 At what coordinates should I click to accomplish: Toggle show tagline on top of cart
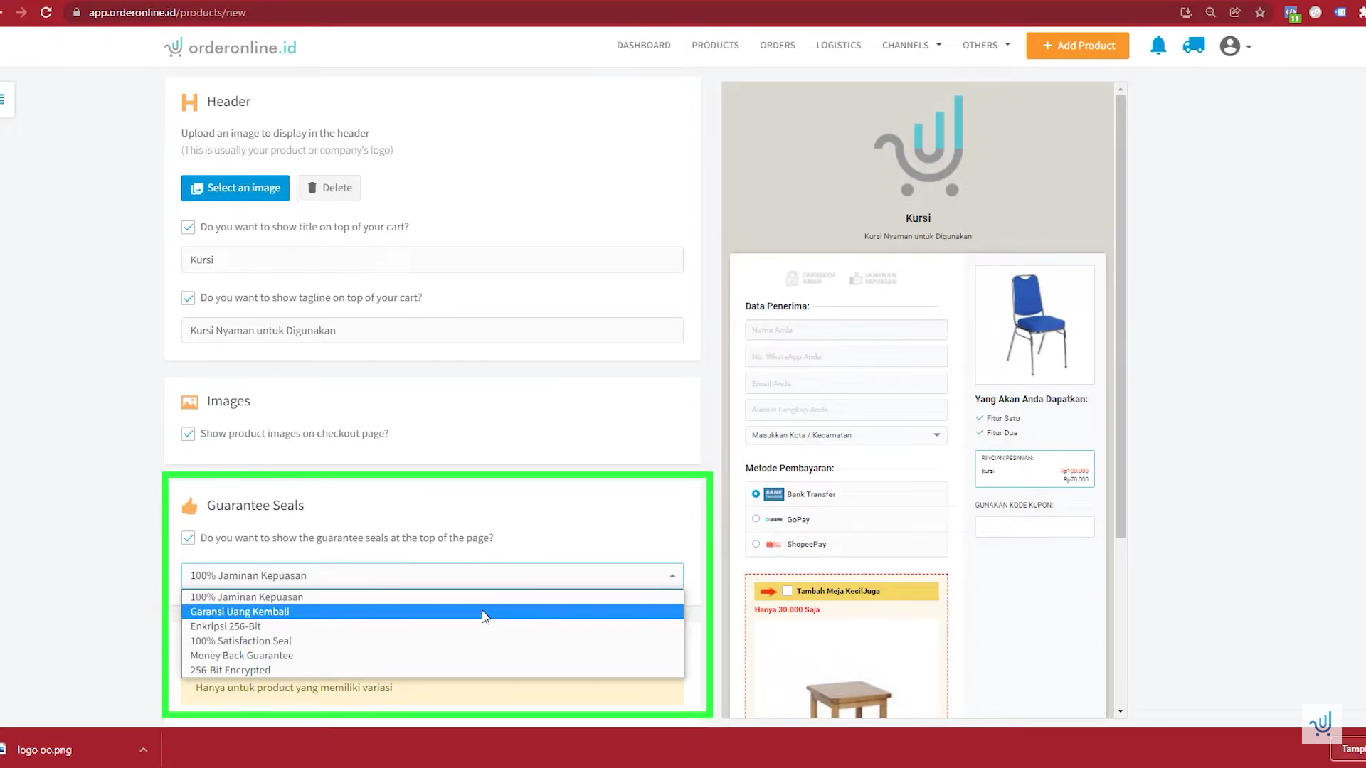click(x=188, y=298)
